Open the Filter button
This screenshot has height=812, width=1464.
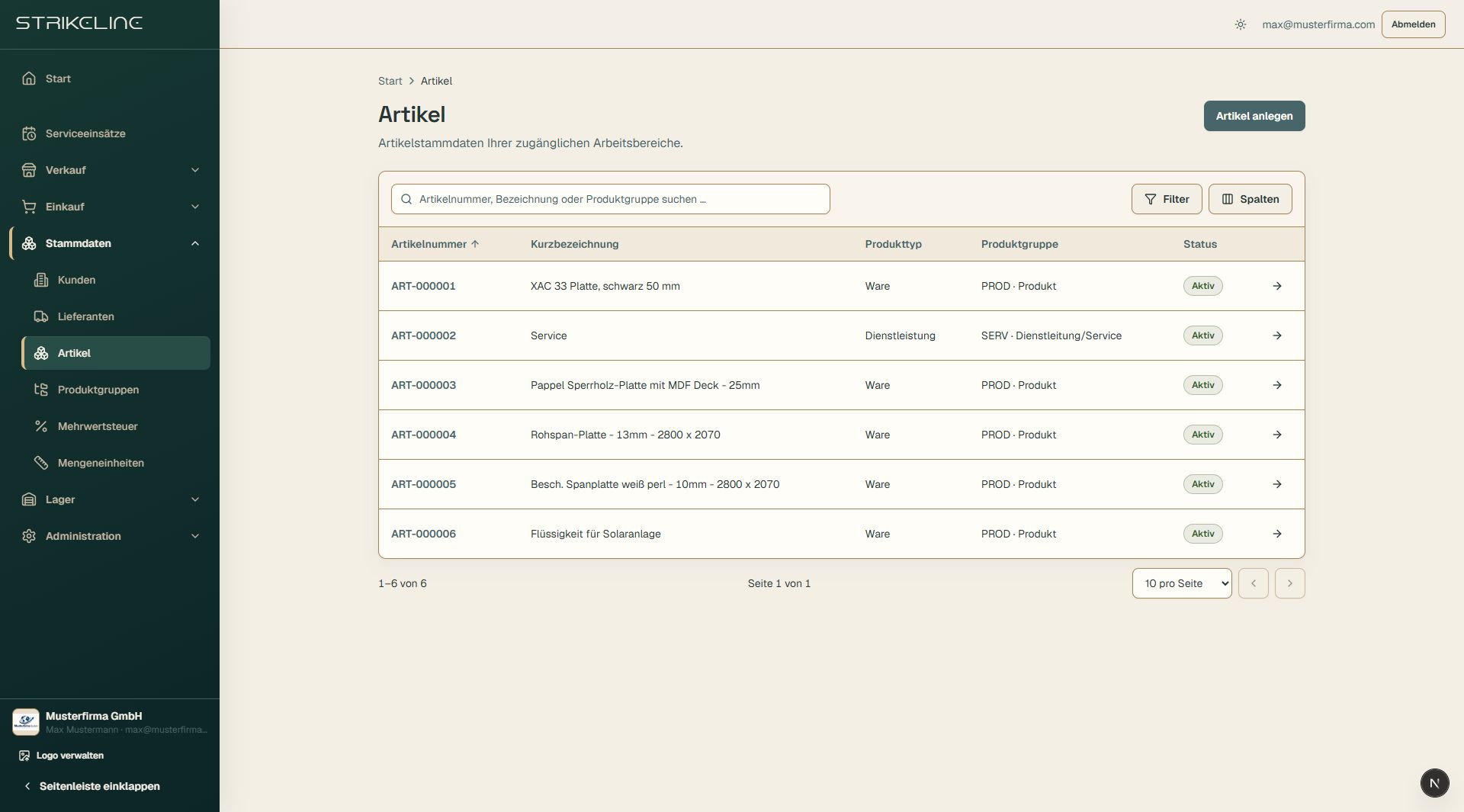1167,199
